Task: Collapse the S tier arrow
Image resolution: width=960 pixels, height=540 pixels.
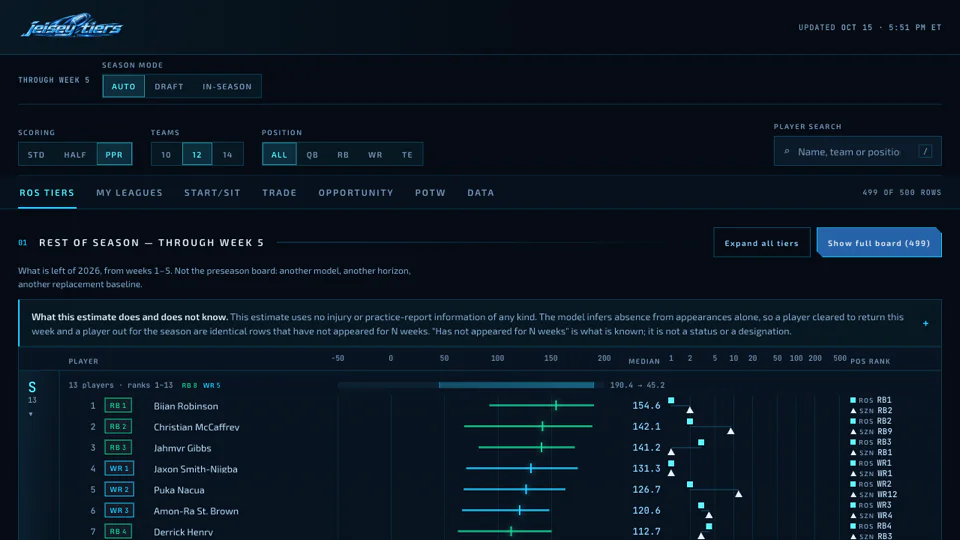Action: [31, 414]
